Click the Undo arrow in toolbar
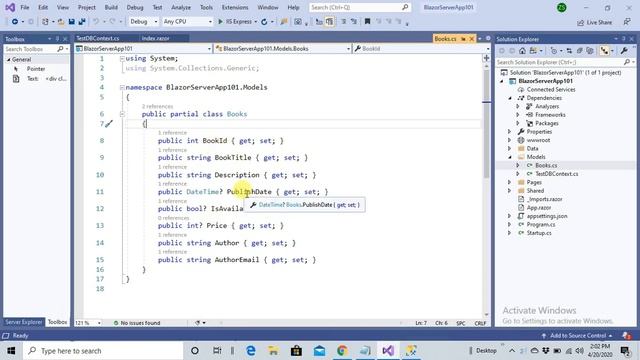 click(x=96, y=22)
